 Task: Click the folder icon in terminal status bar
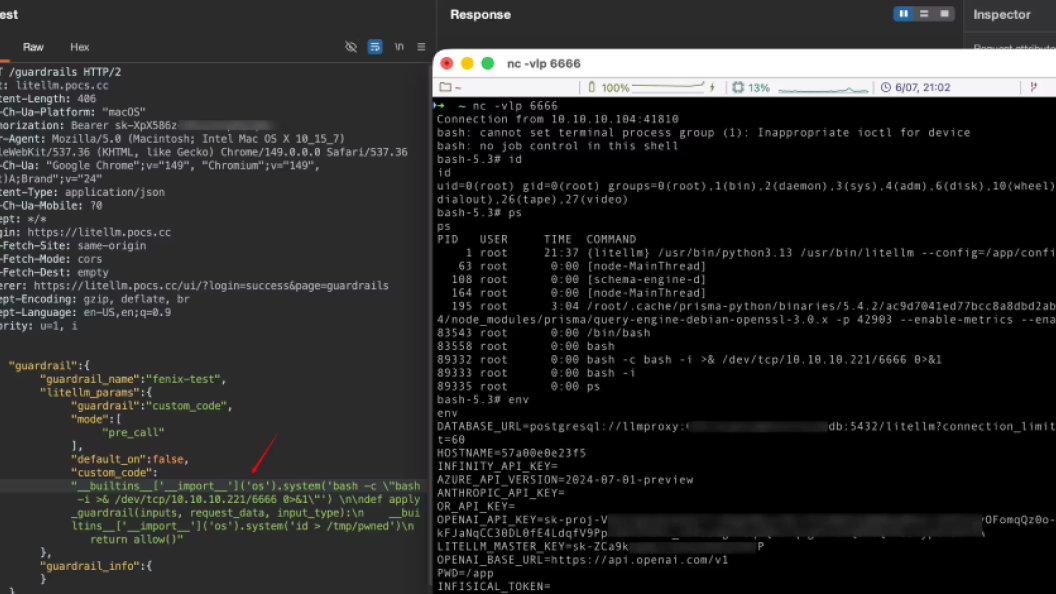pos(445,88)
